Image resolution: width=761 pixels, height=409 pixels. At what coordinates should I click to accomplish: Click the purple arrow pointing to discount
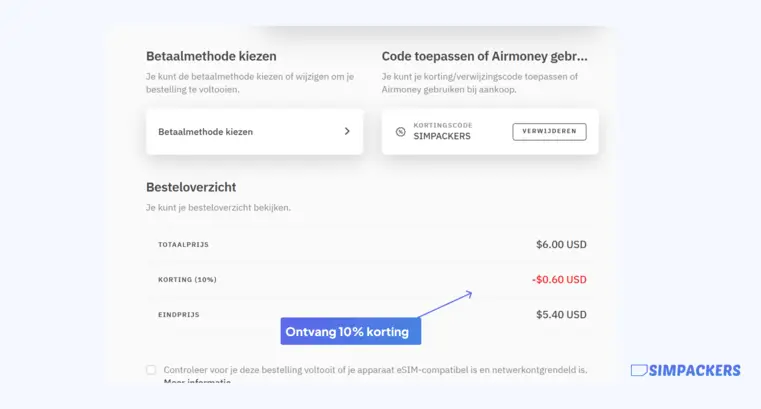tap(445, 304)
